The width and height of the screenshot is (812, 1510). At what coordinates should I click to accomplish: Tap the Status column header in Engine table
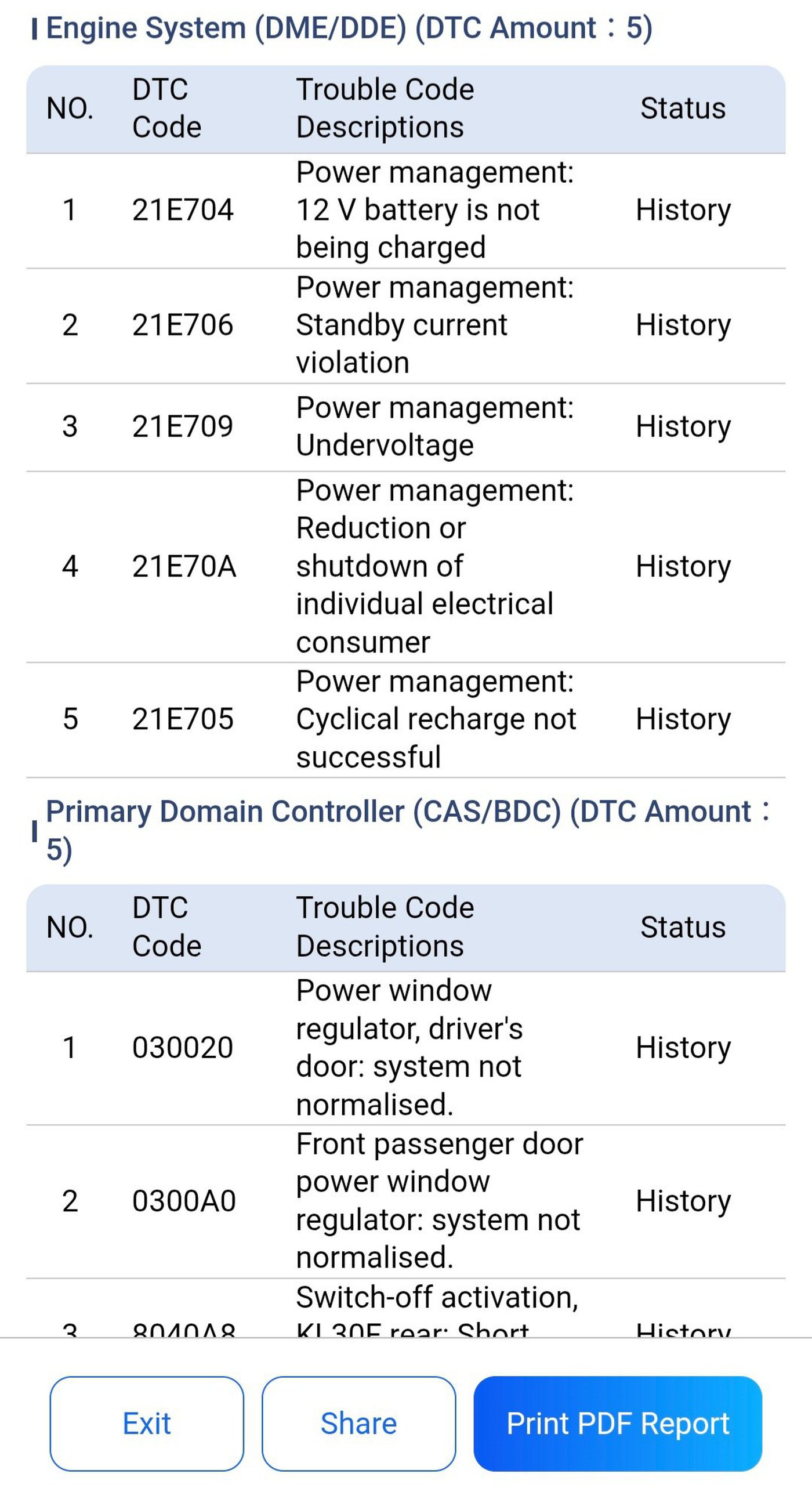tap(683, 108)
